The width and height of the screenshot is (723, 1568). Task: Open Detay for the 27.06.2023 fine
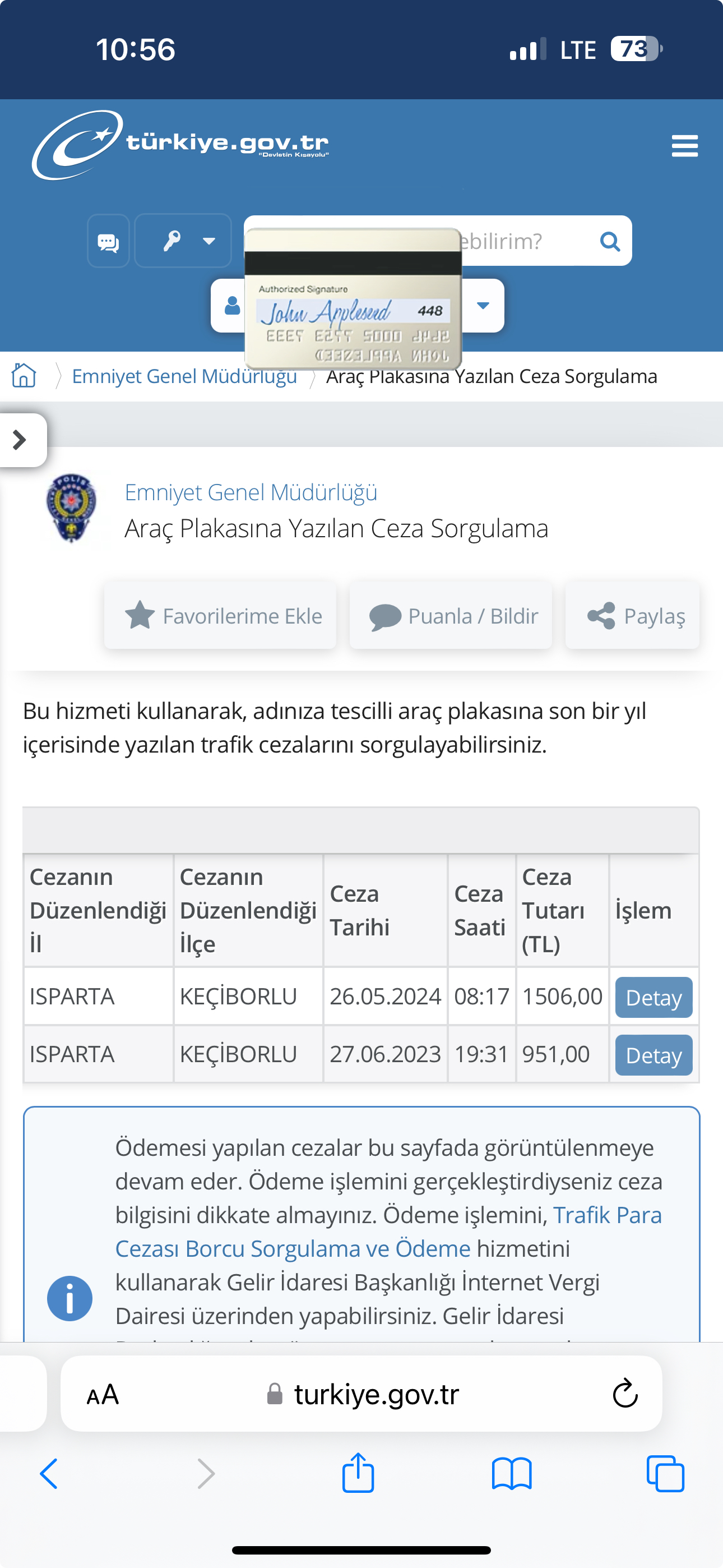coord(654,1055)
